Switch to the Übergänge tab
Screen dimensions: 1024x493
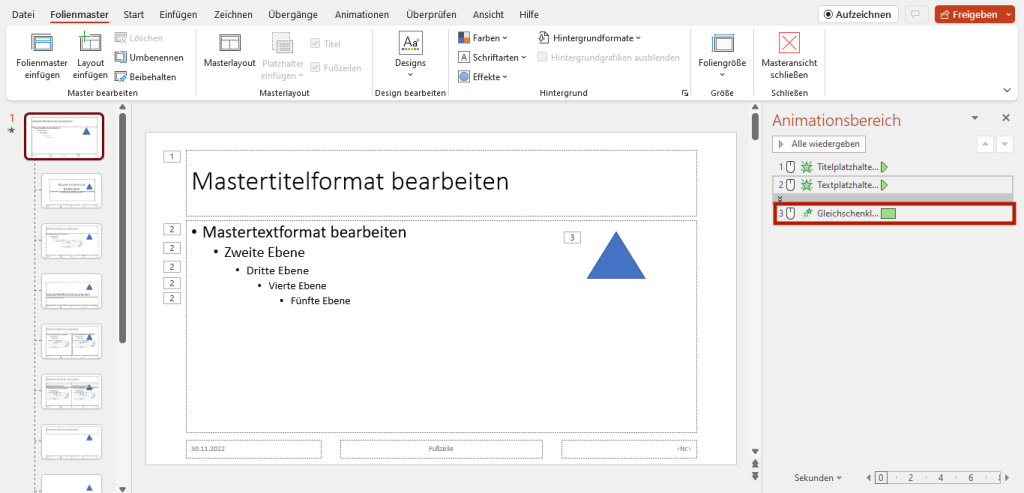point(293,14)
